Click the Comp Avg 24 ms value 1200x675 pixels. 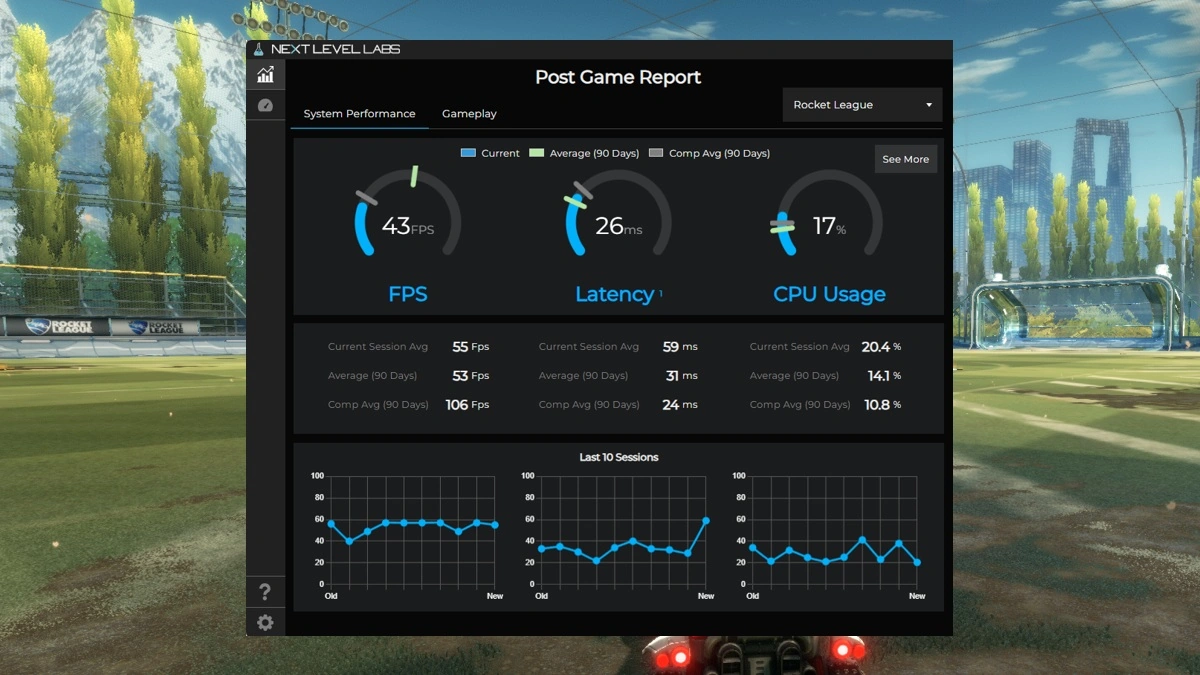click(x=680, y=405)
